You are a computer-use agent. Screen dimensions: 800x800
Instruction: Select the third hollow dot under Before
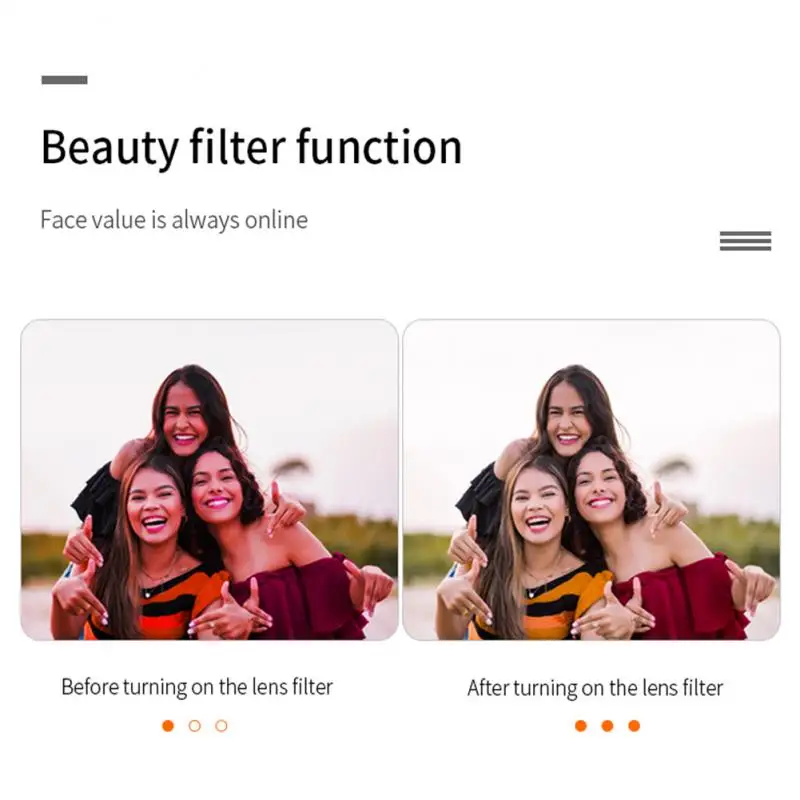(x=221, y=726)
